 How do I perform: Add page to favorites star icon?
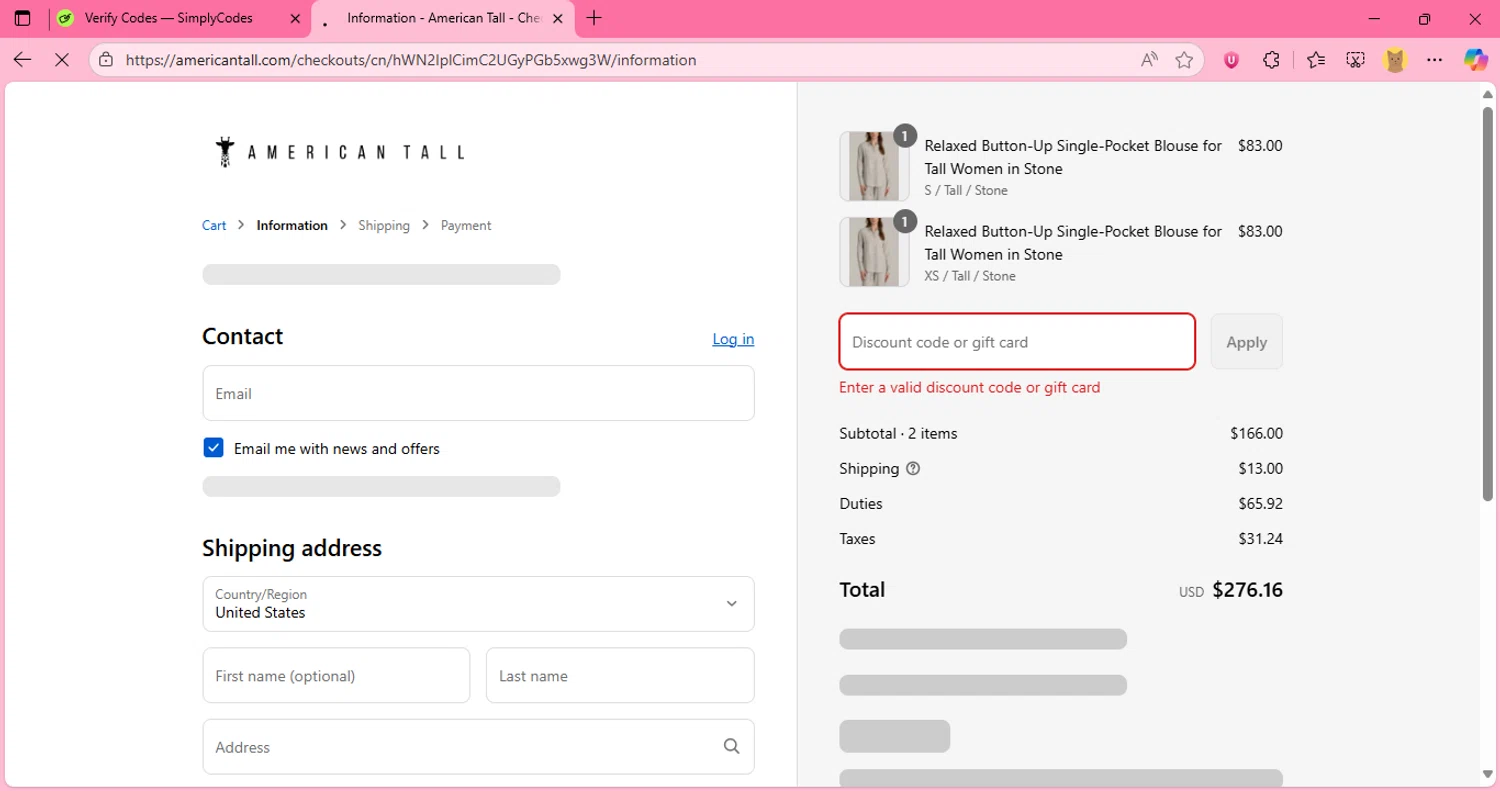tap(1185, 60)
